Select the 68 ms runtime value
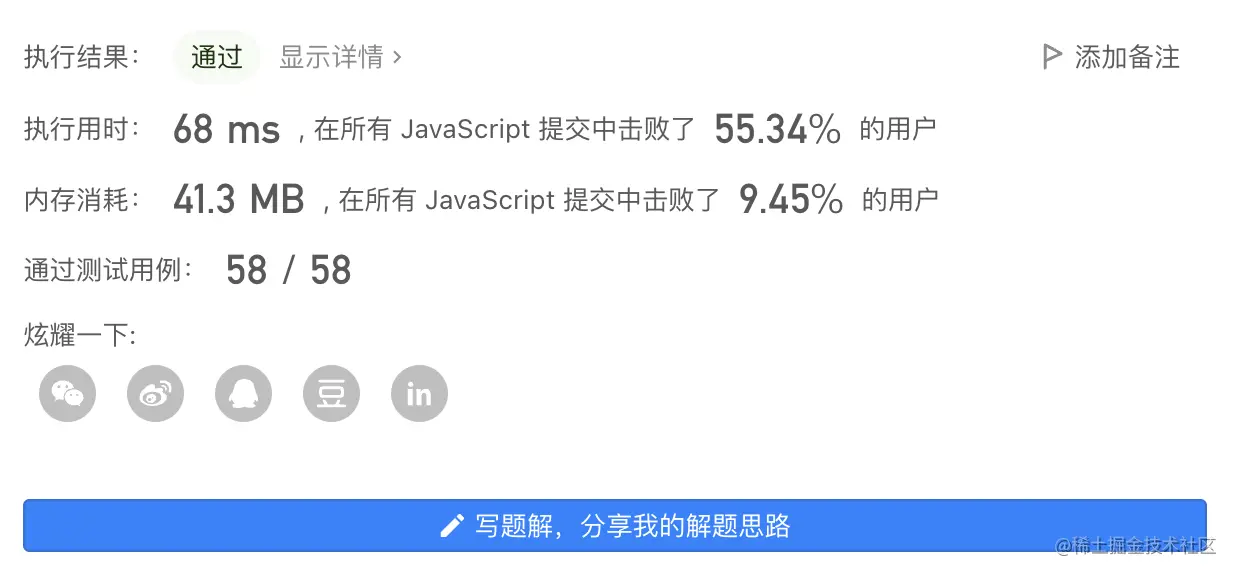The width and height of the screenshot is (1234, 574). (226, 130)
